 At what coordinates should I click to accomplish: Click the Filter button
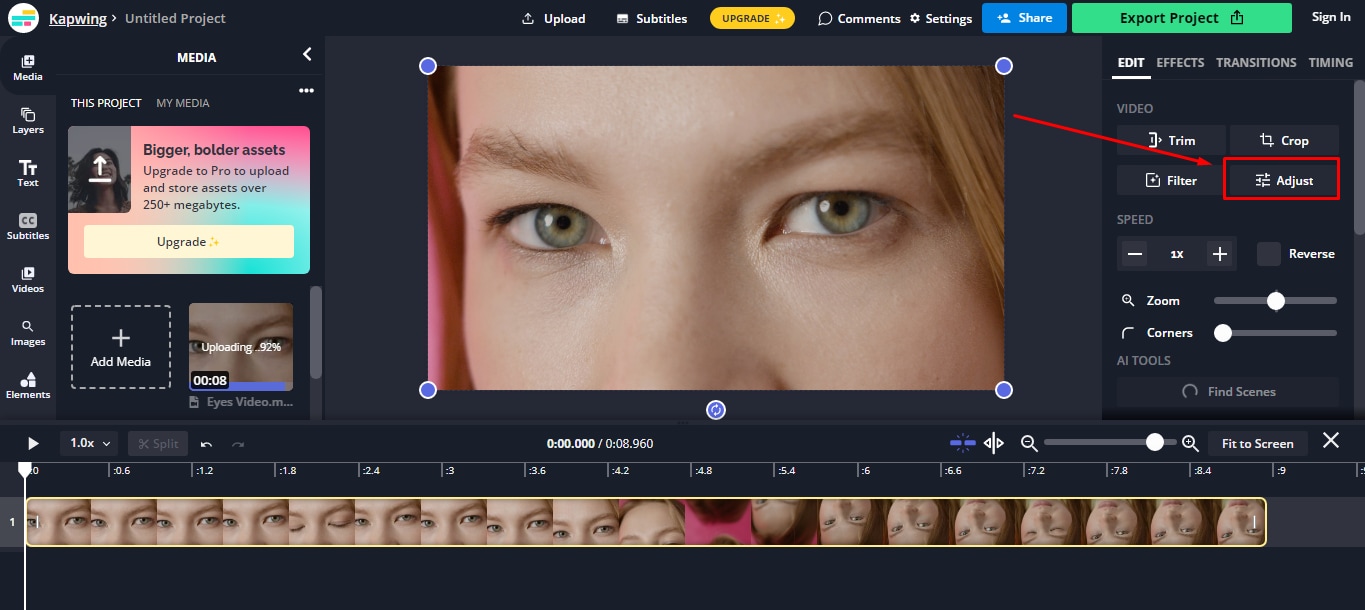click(x=1171, y=181)
